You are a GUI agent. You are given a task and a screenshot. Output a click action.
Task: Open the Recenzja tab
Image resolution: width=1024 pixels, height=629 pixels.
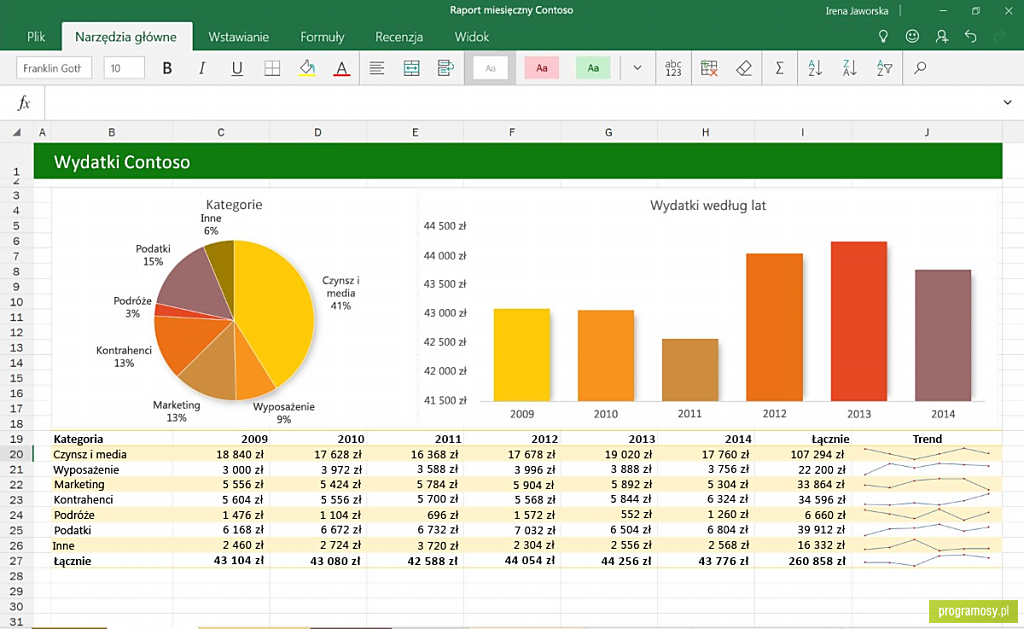[x=399, y=37]
